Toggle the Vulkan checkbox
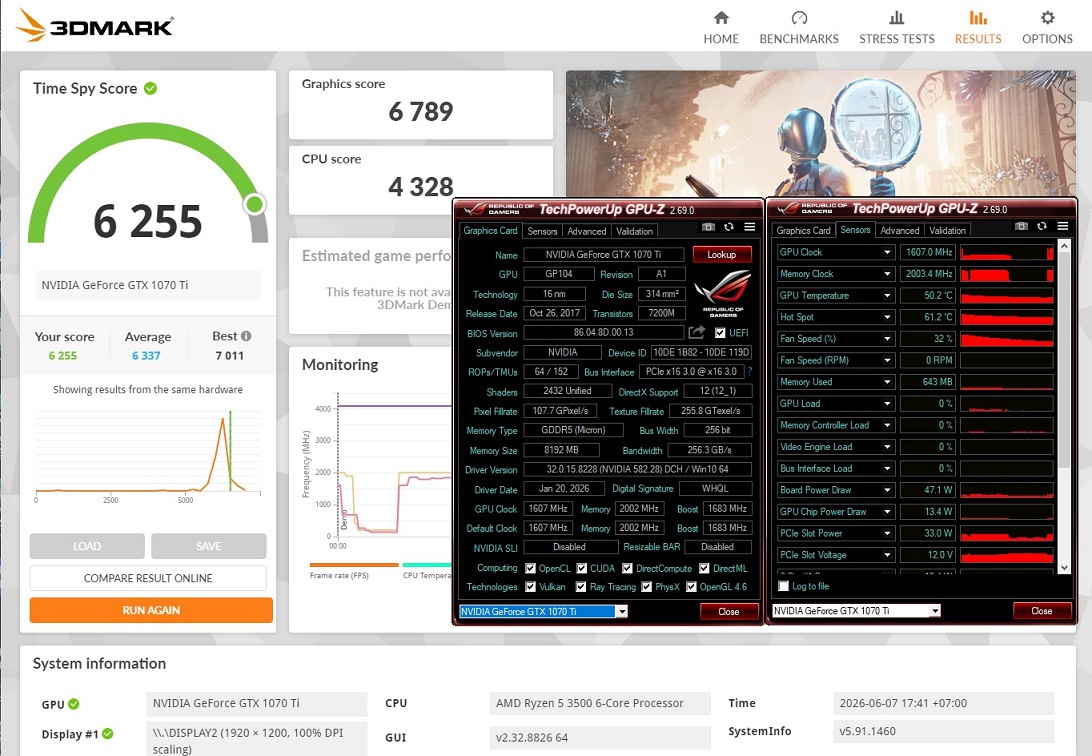 click(531, 587)
